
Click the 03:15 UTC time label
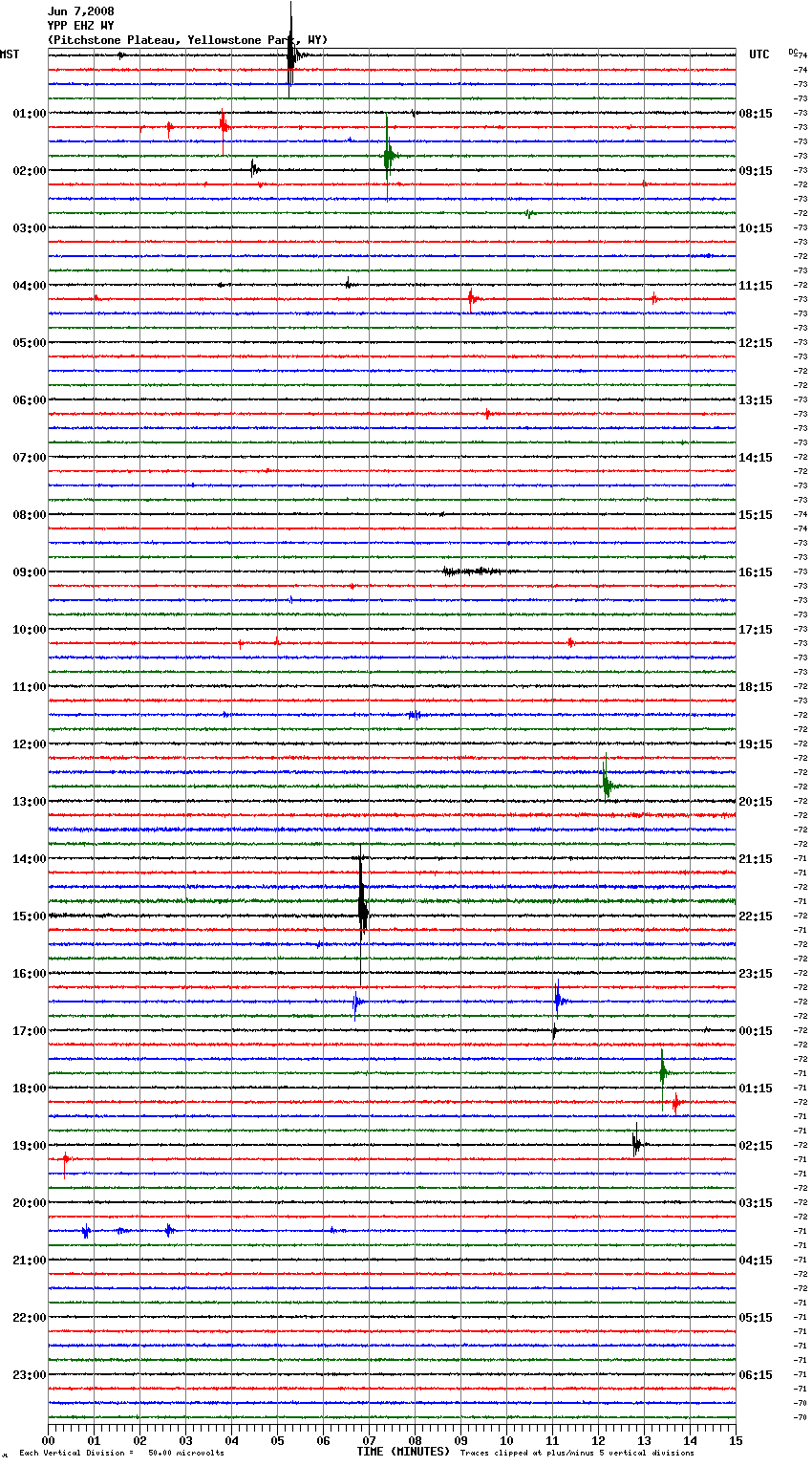click(x=756, y=1203)
